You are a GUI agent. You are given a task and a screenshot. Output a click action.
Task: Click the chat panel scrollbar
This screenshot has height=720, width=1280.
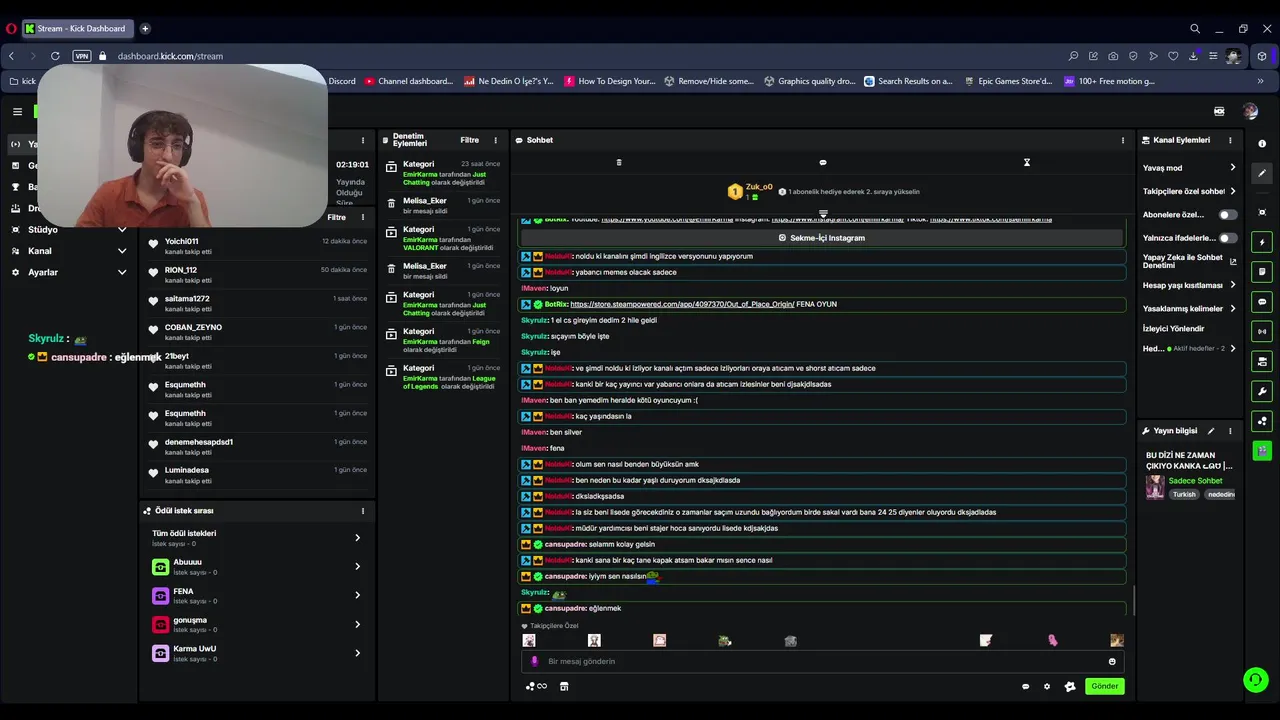[x=1133, y=600]
